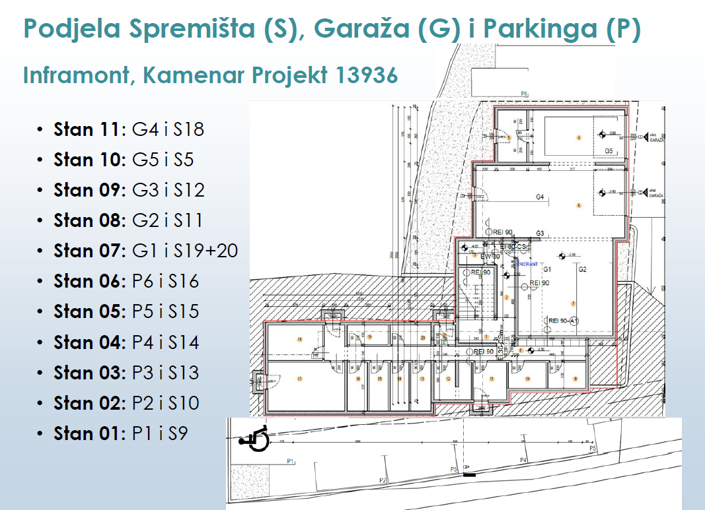Click the 'REI 90-A' label in garage G1
This screenshot has width=705, height=510.
coord(563,321)
